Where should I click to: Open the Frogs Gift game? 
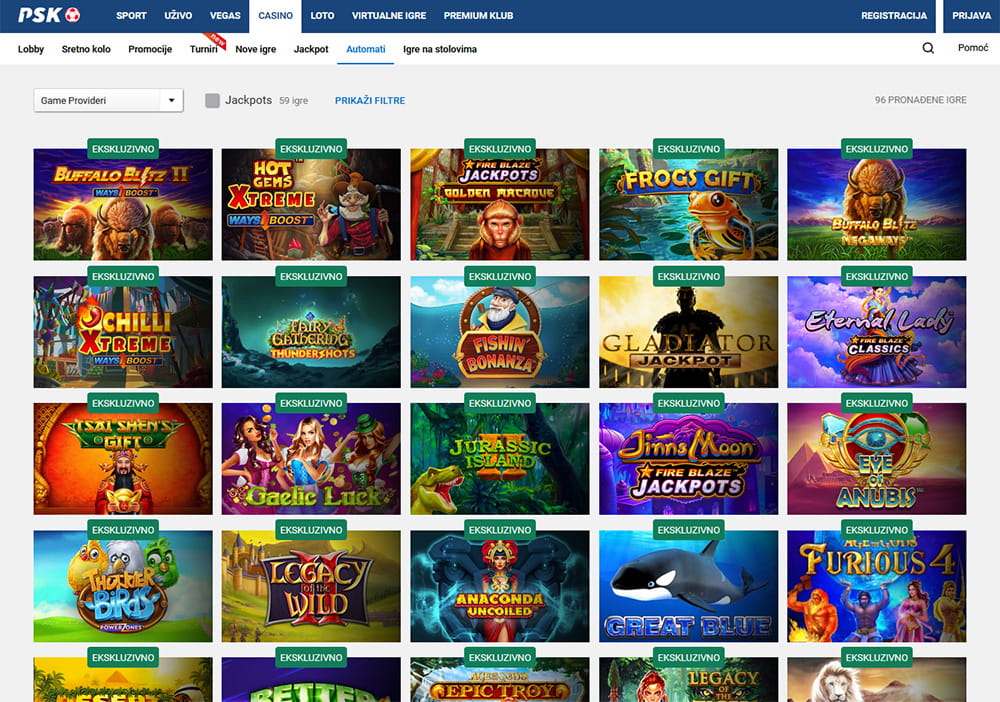pos(689,204)
